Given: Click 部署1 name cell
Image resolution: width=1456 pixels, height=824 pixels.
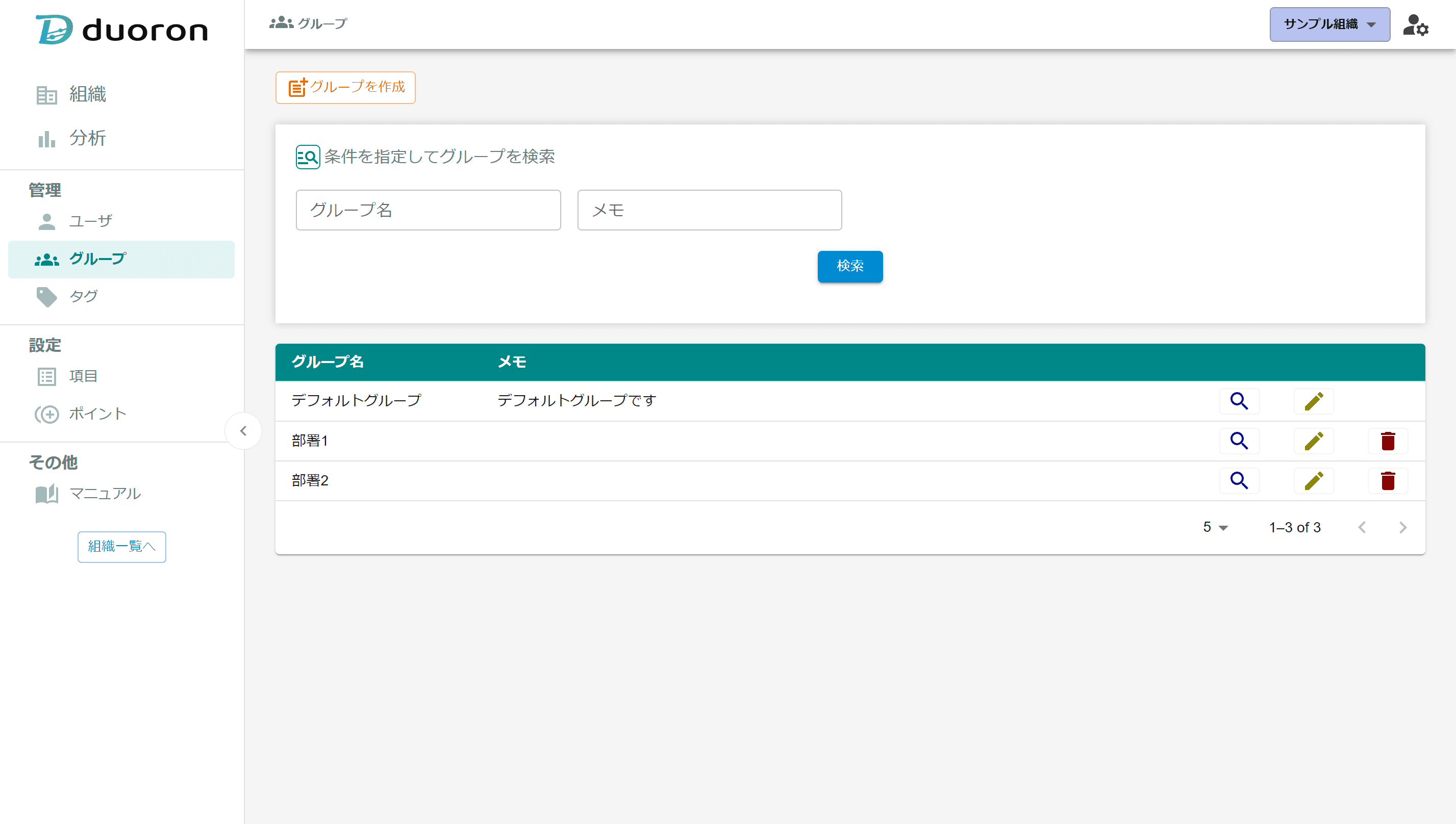Looking at the screenshot, I should point(310,441).
